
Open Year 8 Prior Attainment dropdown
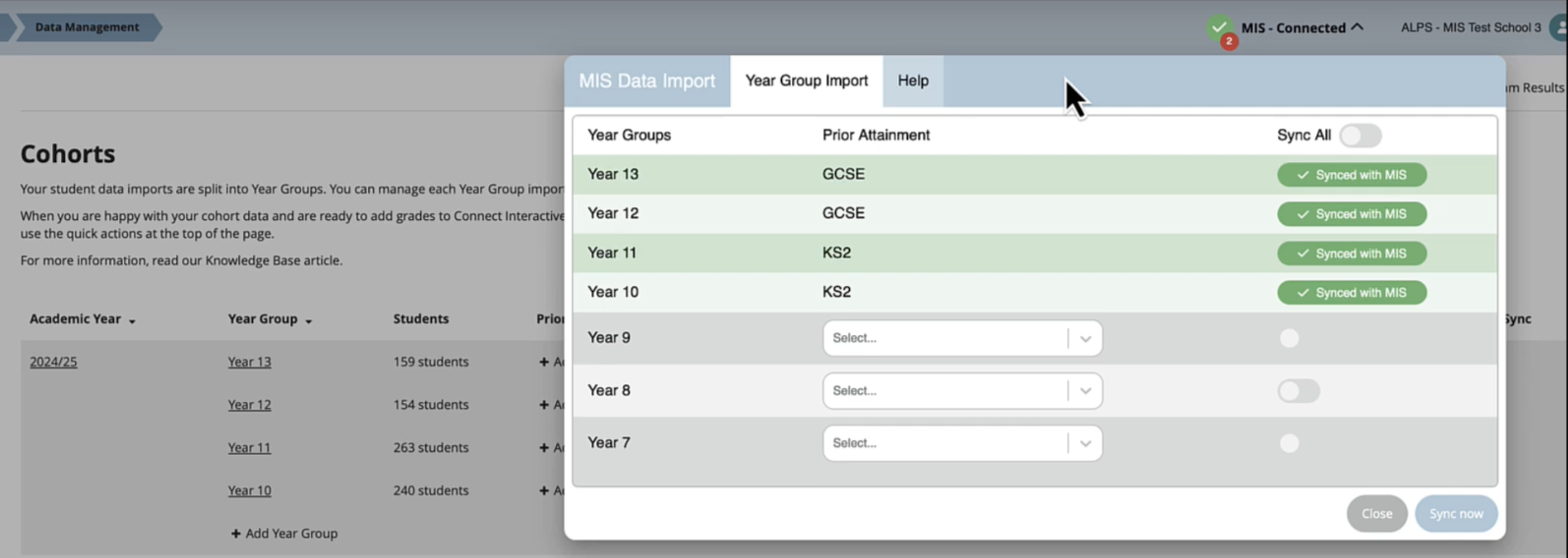(x=961, y=391)
